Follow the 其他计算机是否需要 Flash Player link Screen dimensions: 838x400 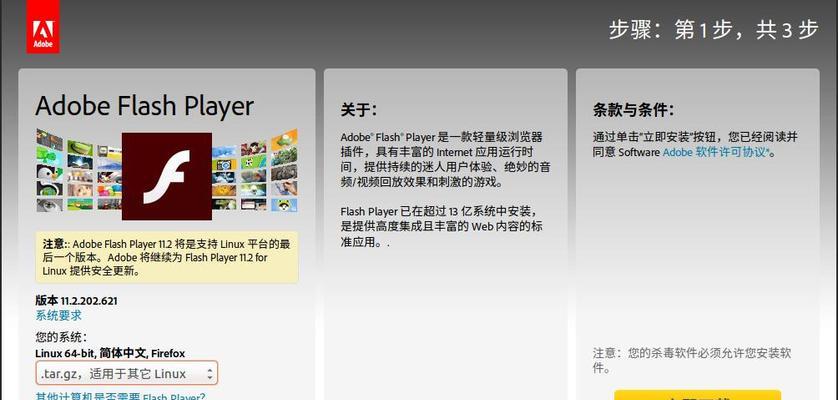(x=120, y=396)
